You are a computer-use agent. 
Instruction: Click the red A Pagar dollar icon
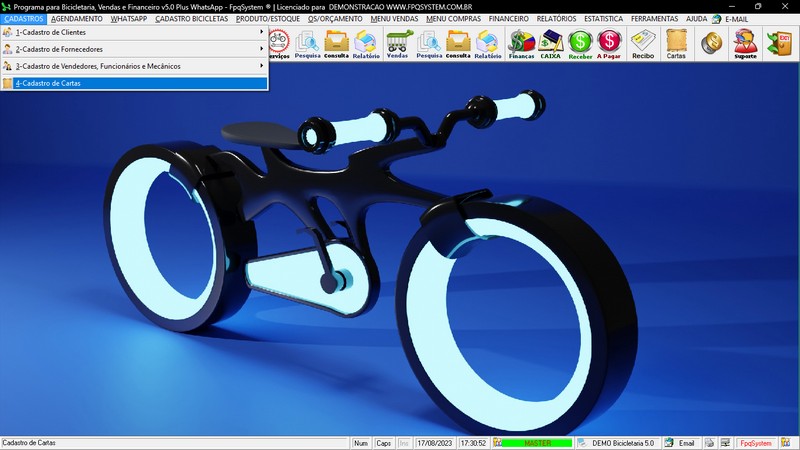pyautogui.click(x=609, y=44)
